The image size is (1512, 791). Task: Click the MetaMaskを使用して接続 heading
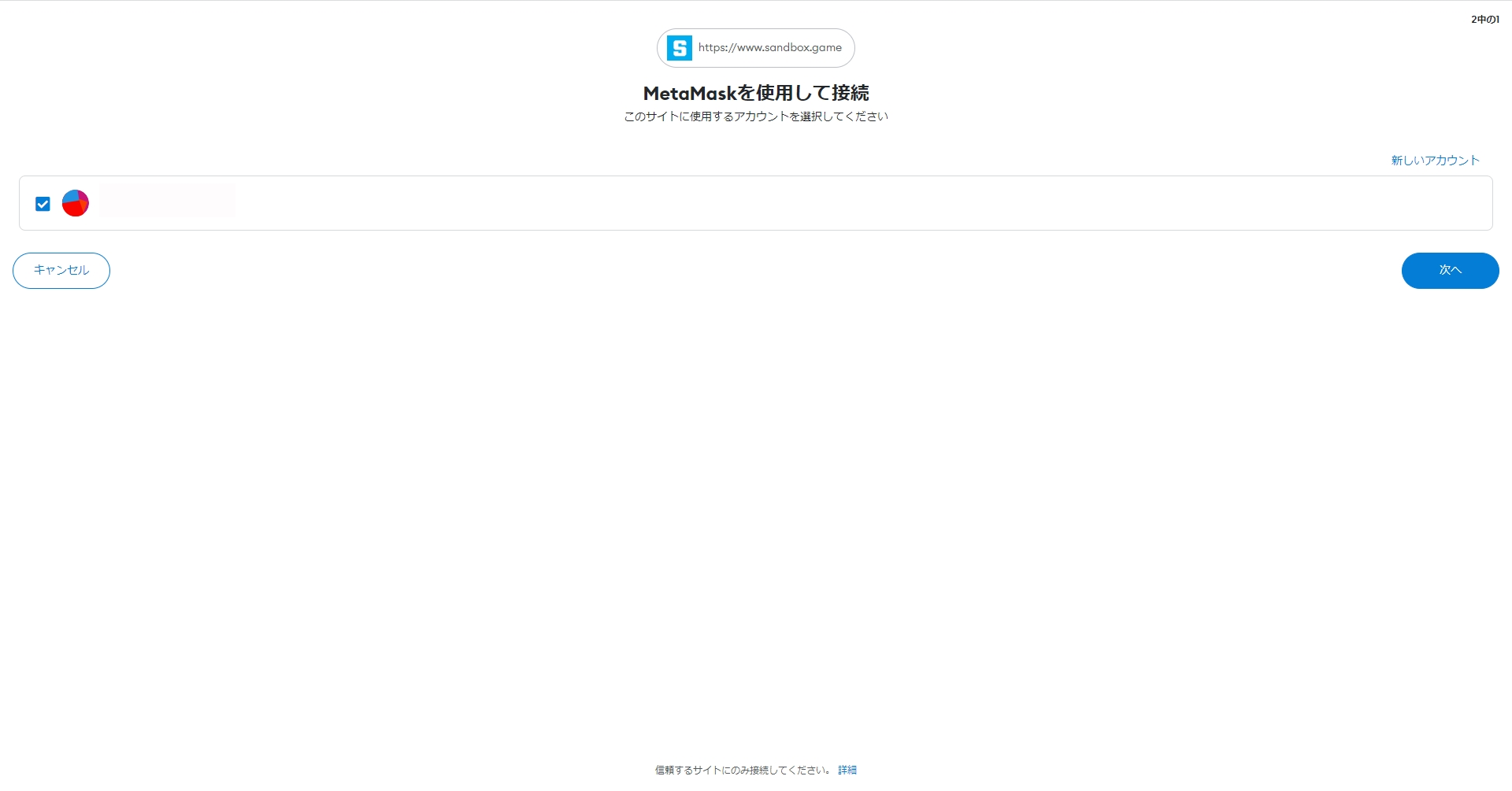click(756, 93)
